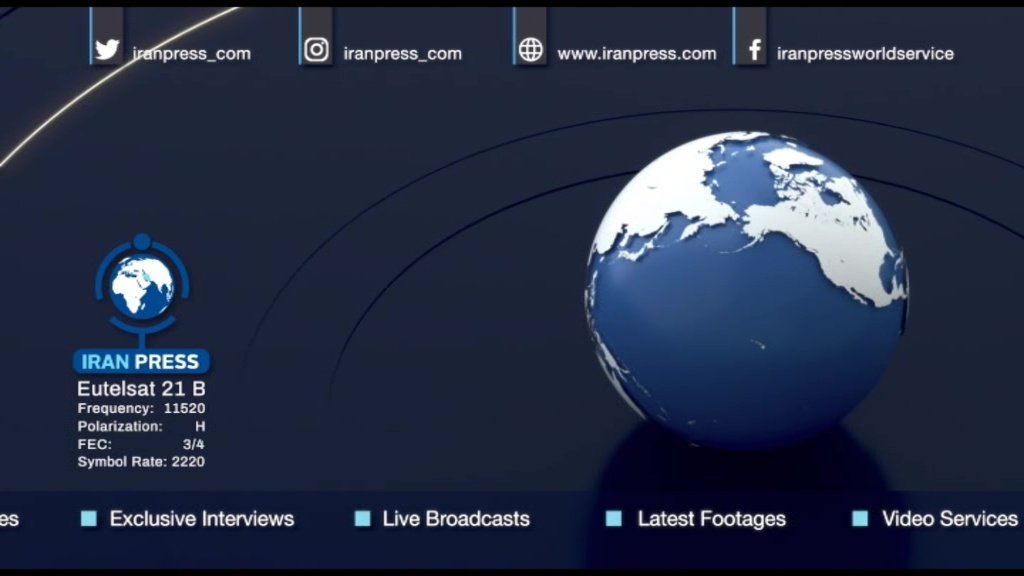
Task: Select the Twitter iranpress_com handle text
Action: point(191,54)
